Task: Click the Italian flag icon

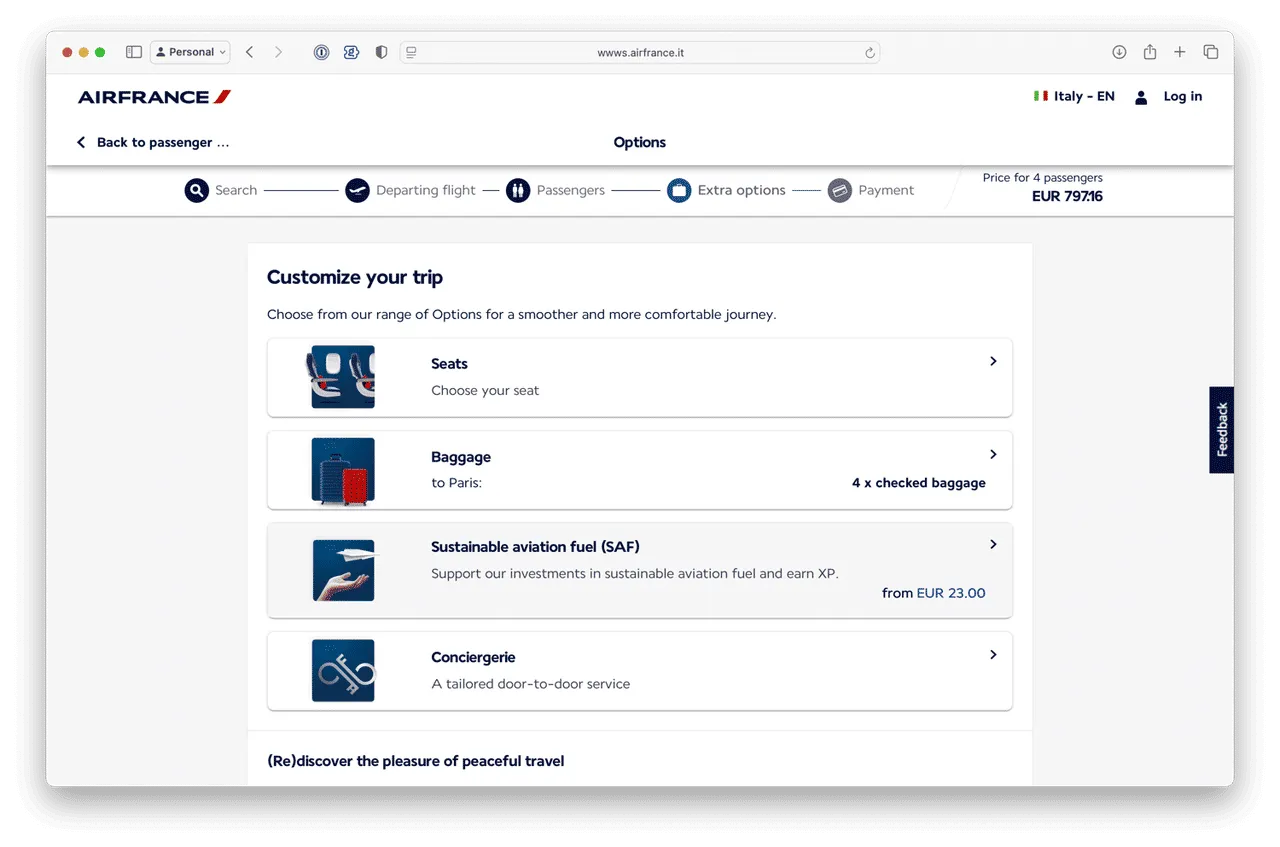Action: point(1041,96)
